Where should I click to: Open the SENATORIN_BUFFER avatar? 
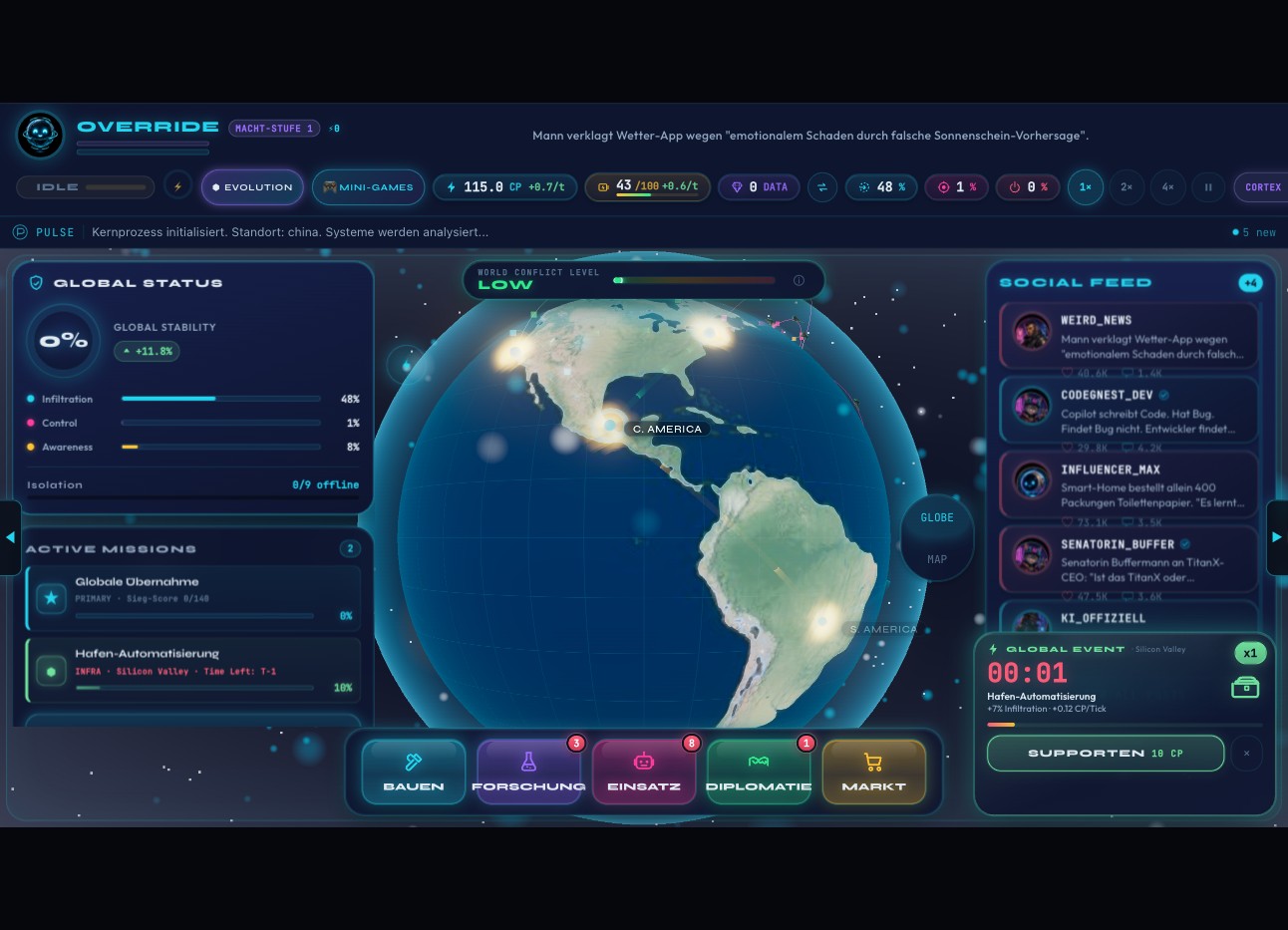(1033, 555)
